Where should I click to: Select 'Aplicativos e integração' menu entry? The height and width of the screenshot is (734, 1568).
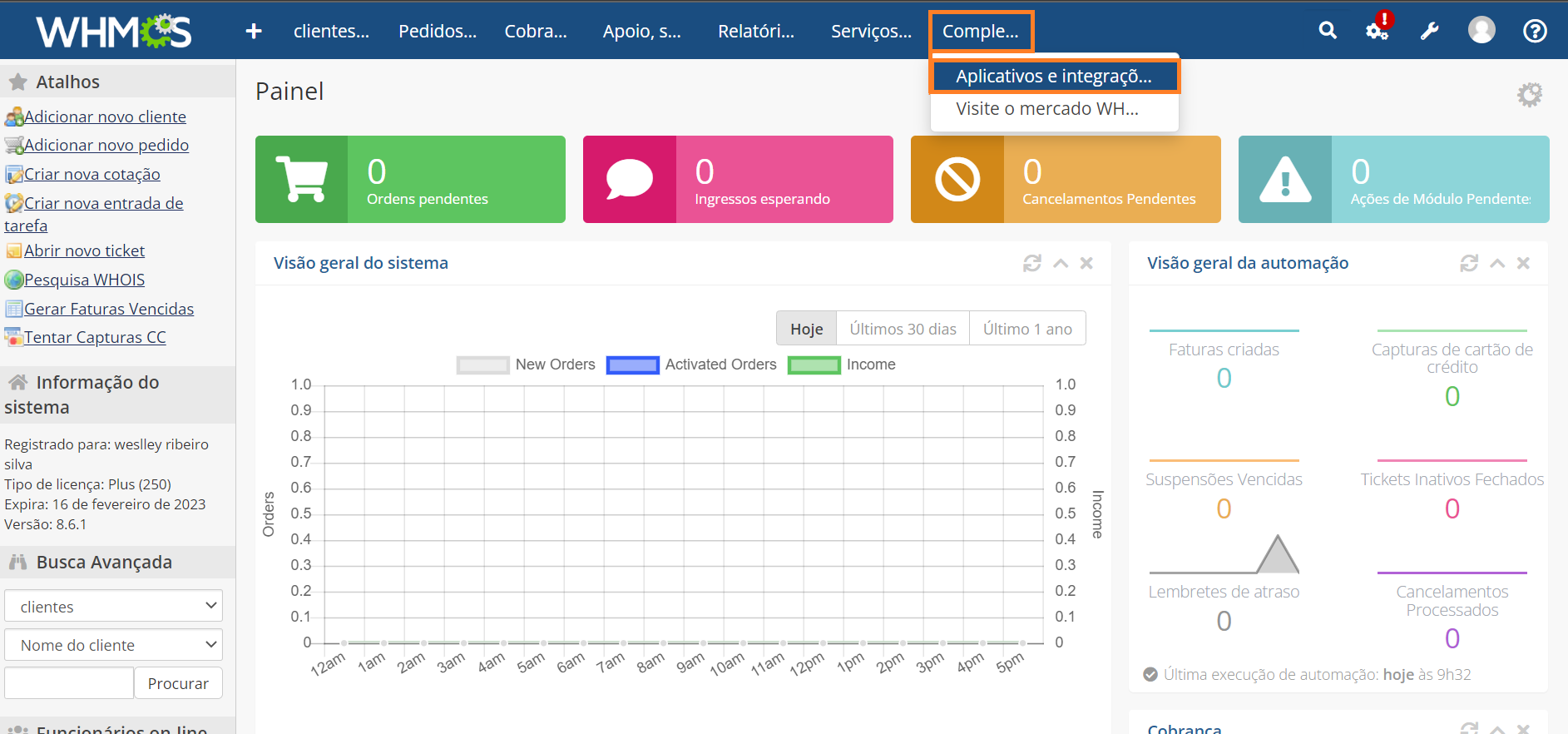(1053, 77)
